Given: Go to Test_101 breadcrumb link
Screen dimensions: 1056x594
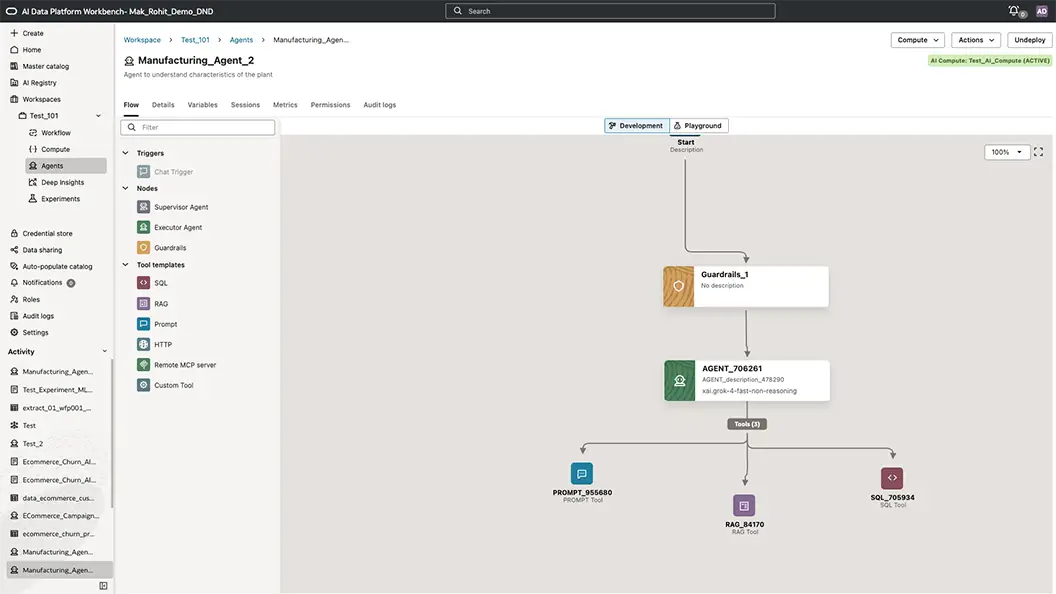Looking at the screenshot, I should coord(195,40).
